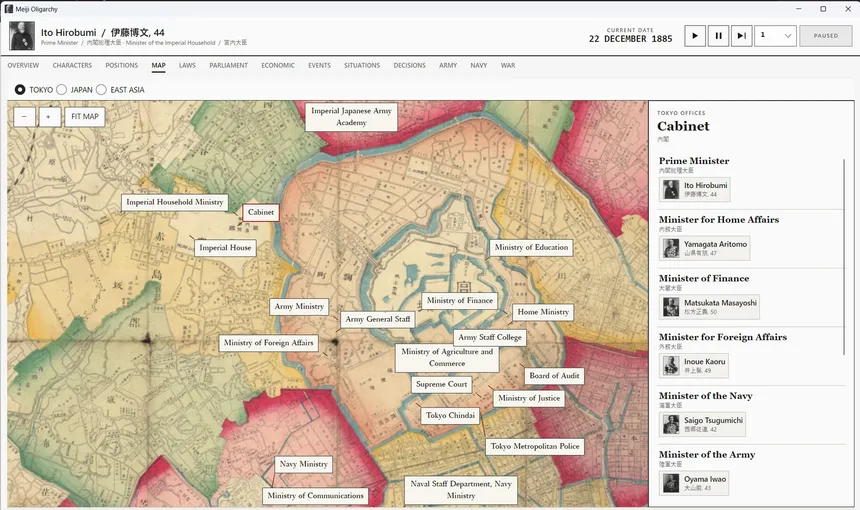Click the Minister of Finance heading
This screenshot has height=510, width=860.
[704, 278]
